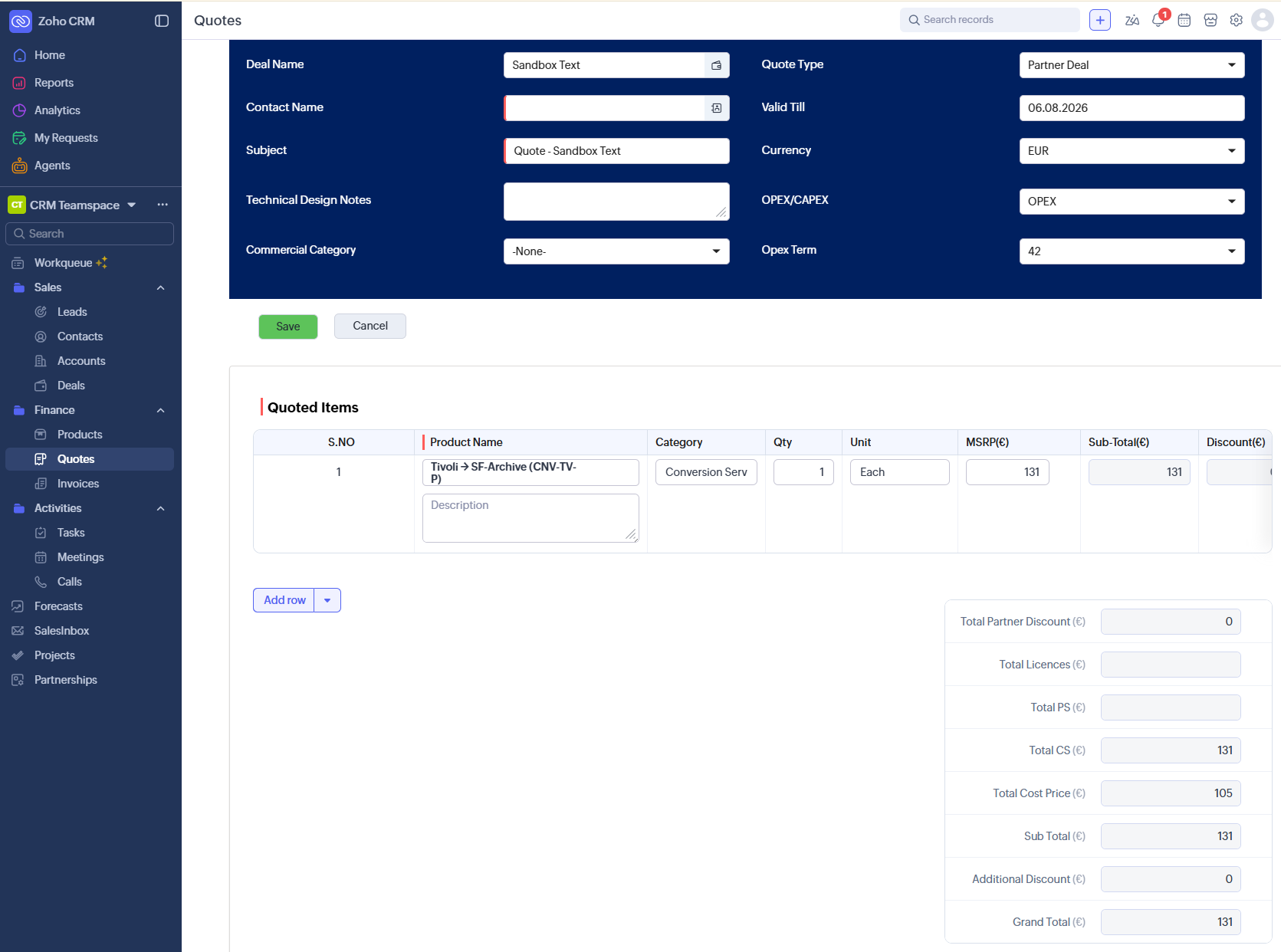Open the settings gear icon
Screen dimensions: 1281x952
[1237, 21]
